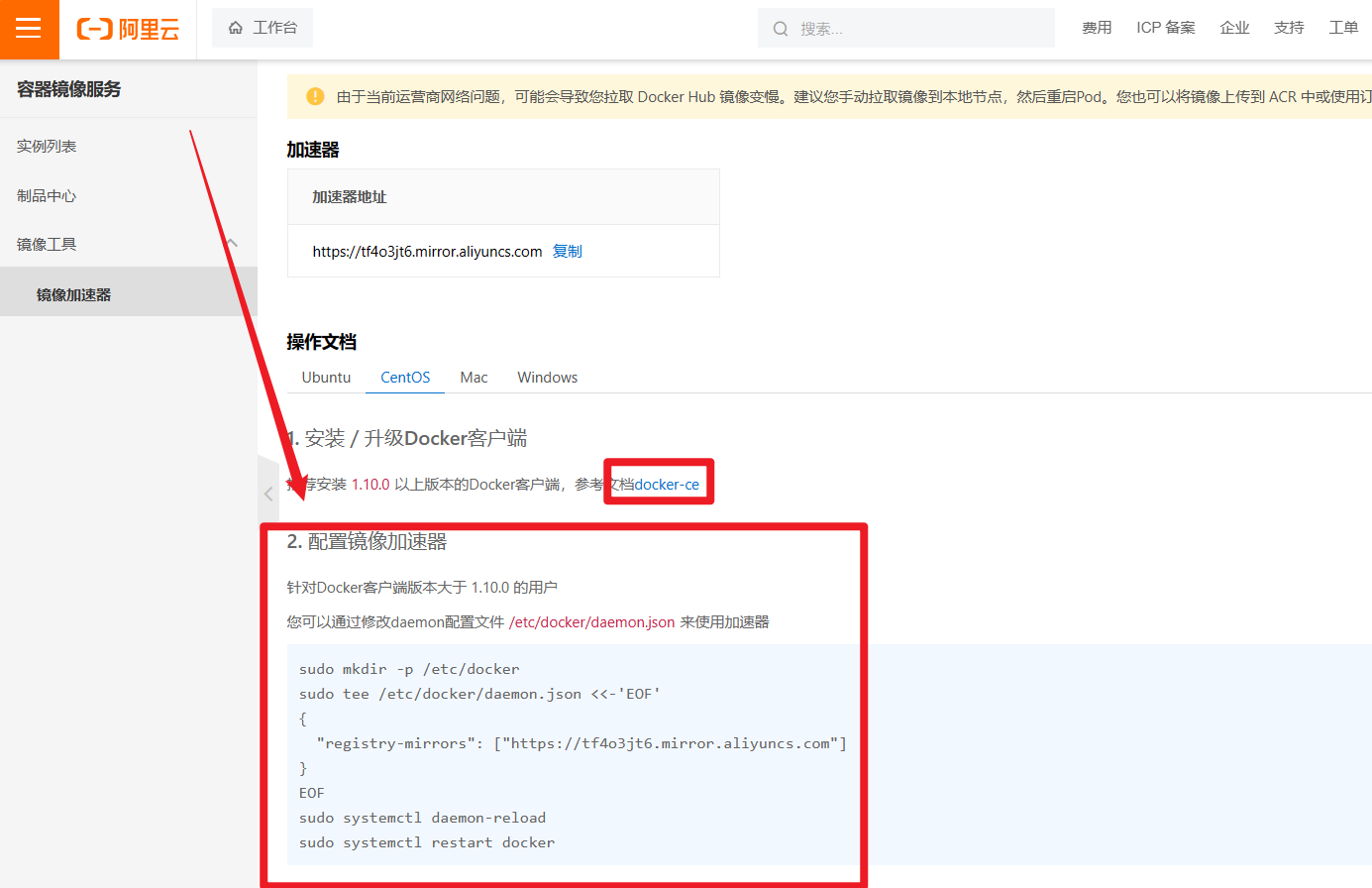This screenshot has width=1372, height=888.
Task: Click the Docker Hub slowdown notice text
Action: coord(854,96)
